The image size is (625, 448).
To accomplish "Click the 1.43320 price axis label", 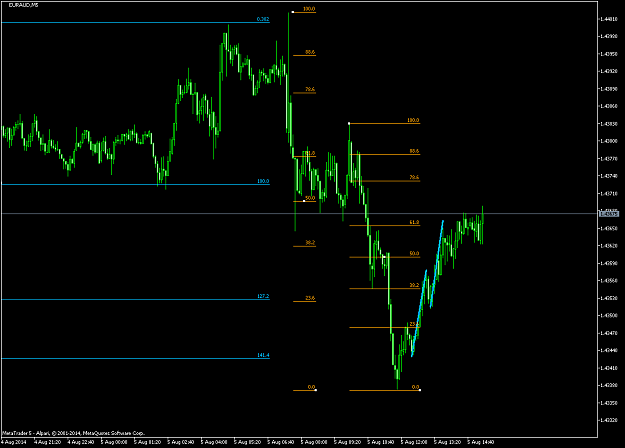I will (609, 420).
